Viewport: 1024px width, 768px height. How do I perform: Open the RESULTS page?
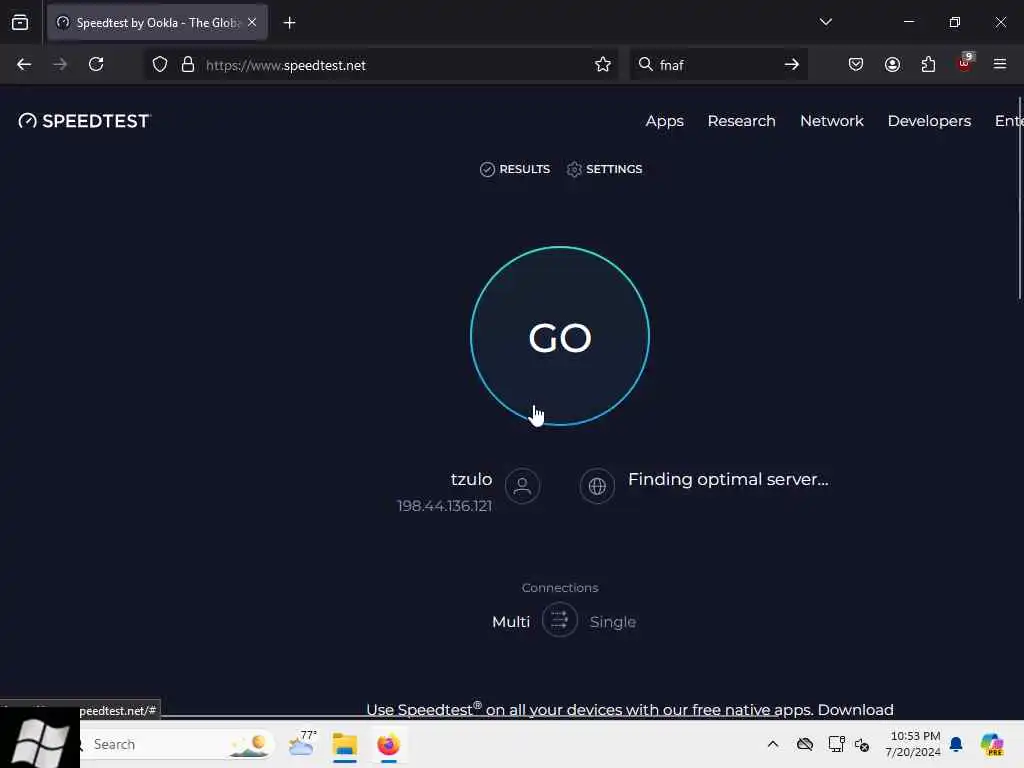pos(515,169)
